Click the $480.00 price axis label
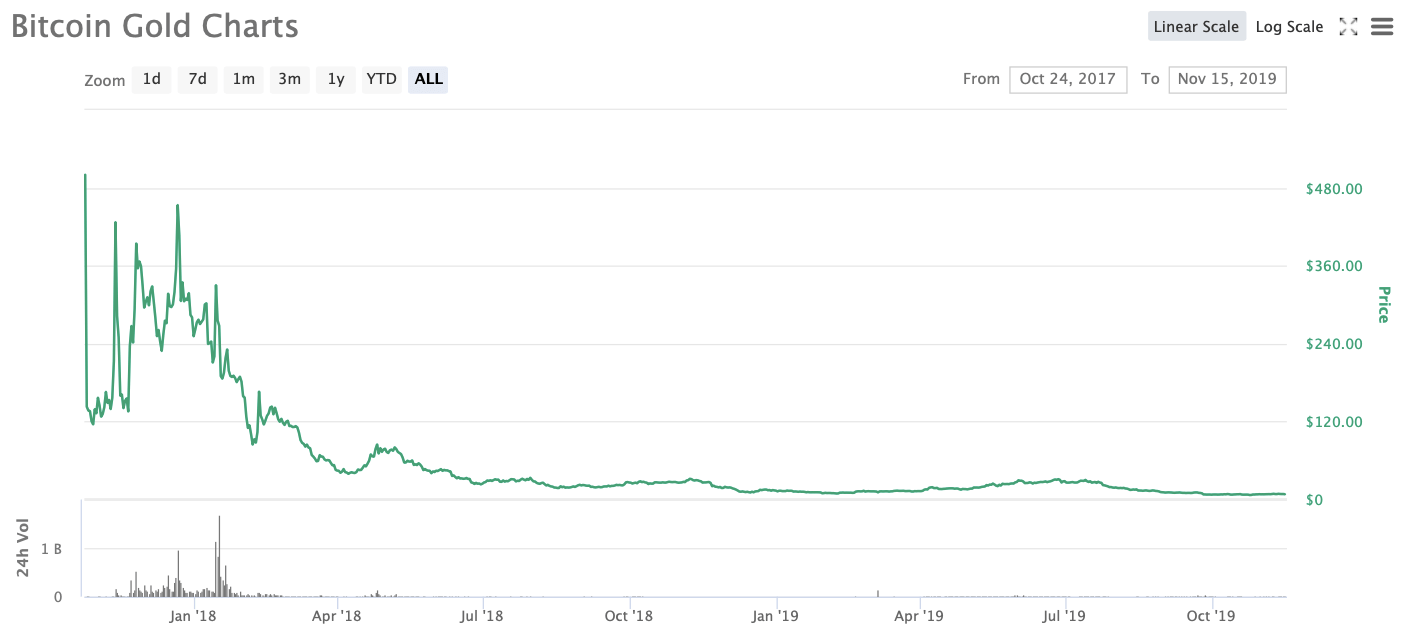Image resolution: width=1407 pixels, height=637 pixels. (1334, 188)
